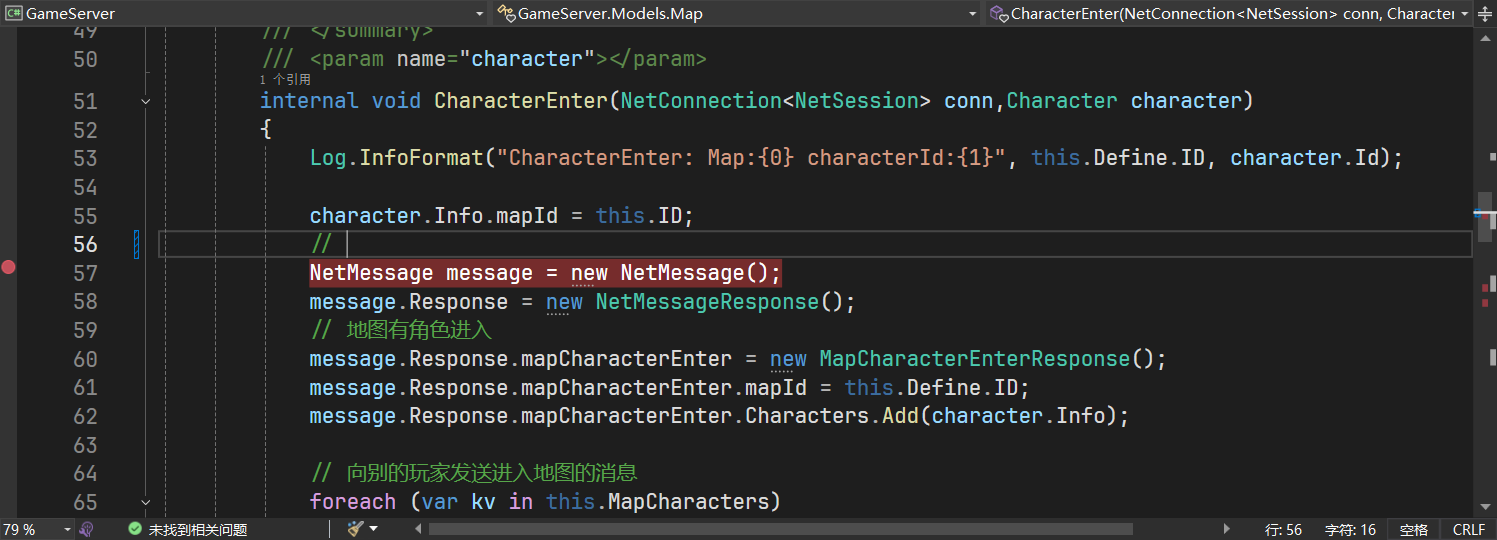This screenshot has width=1497, height=540.
Task: Open code cleanup options dropdown arrow
Action: tap(374, 529)
